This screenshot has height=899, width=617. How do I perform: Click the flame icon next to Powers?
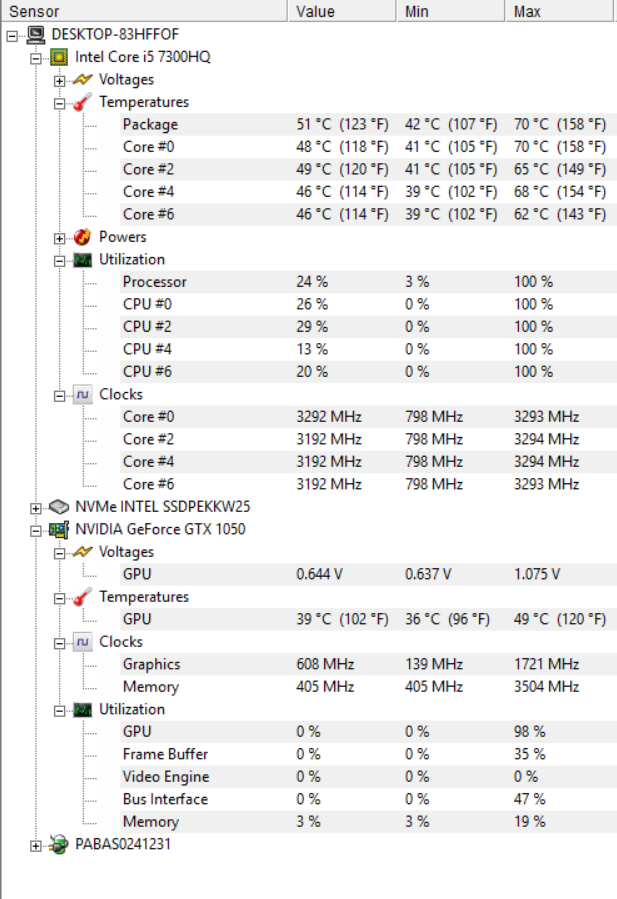[x=82, y=237]
